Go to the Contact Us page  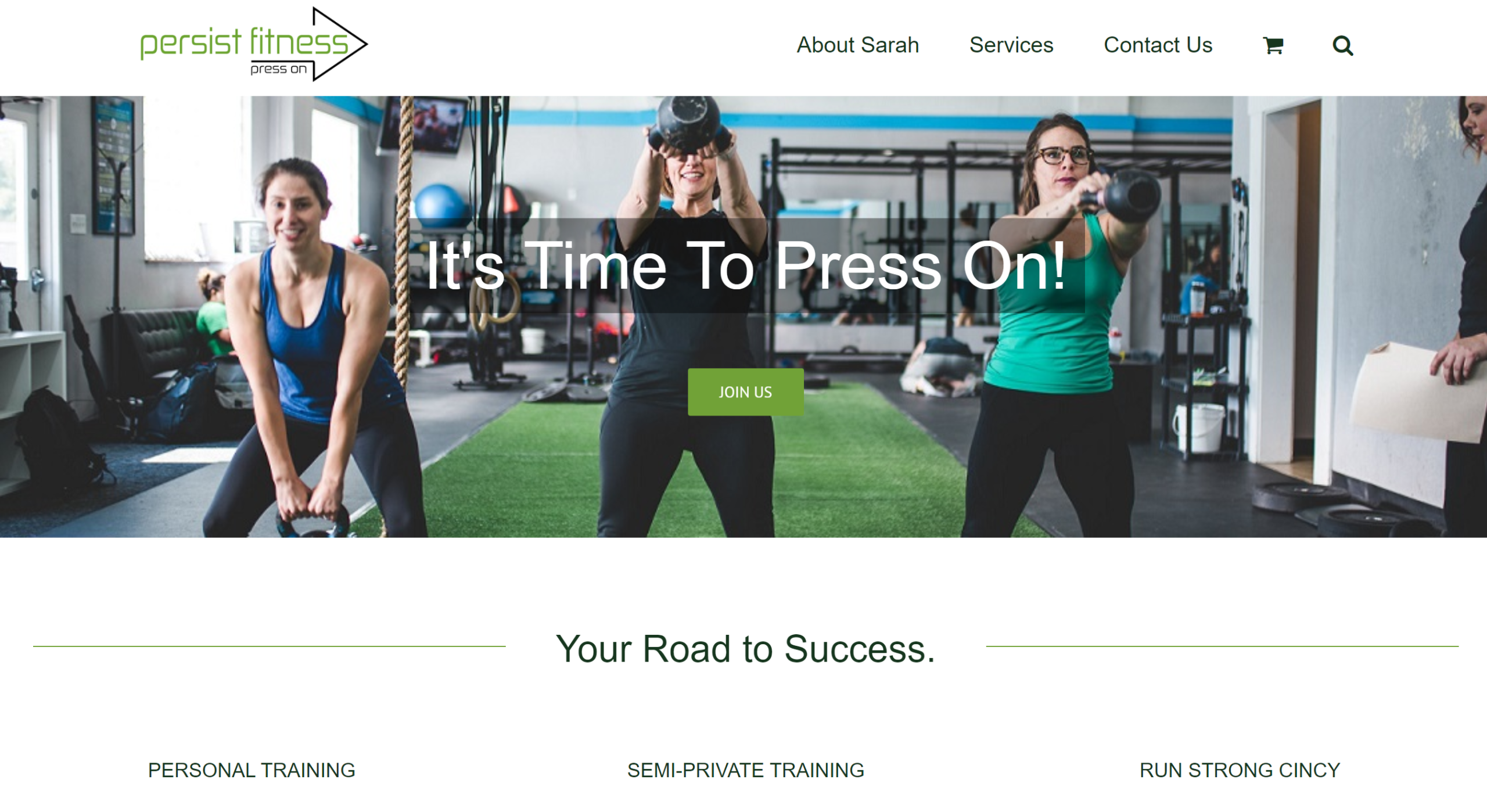[1158, 45]
